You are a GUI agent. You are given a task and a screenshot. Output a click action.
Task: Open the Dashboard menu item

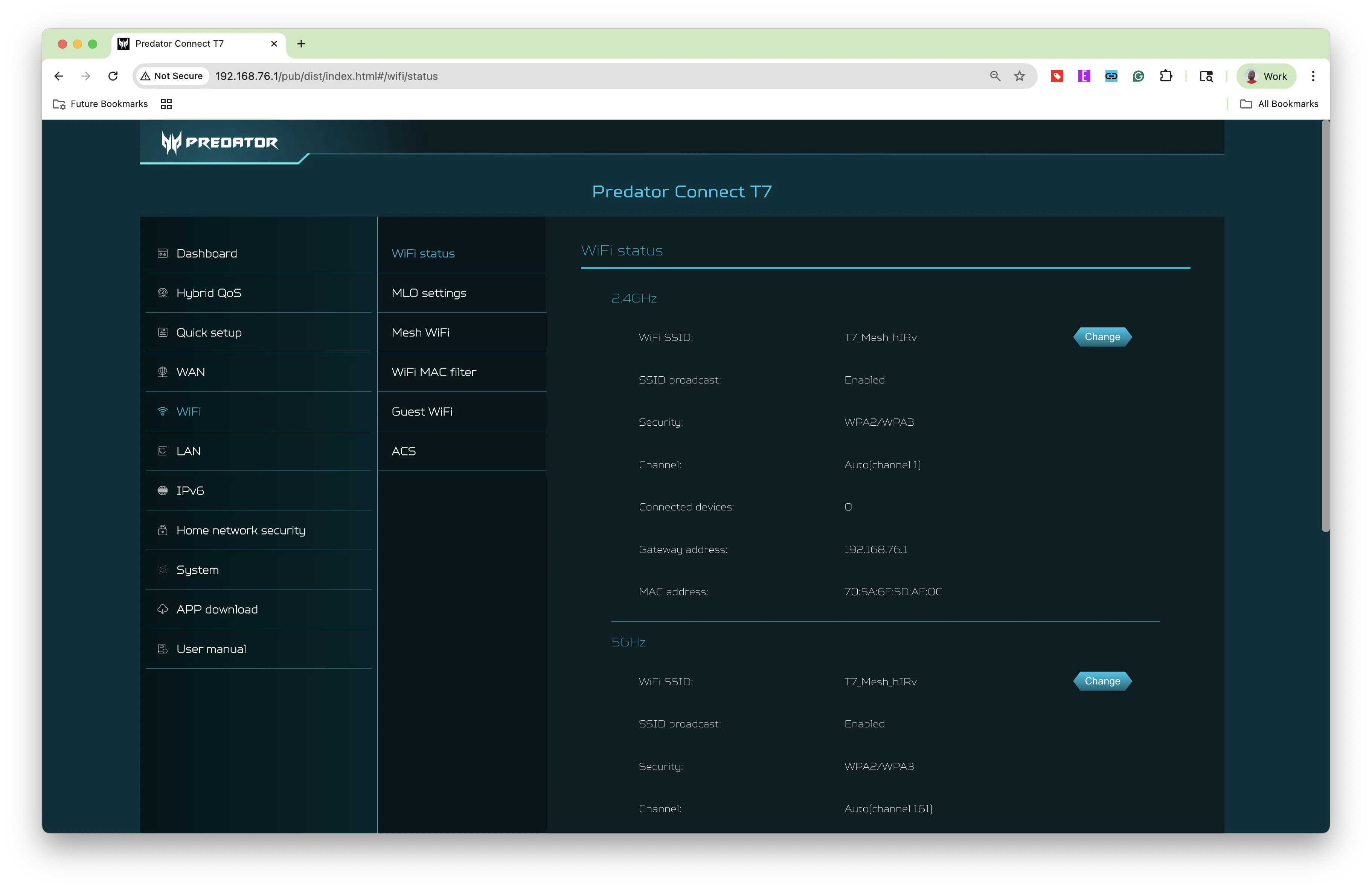click(258, 253)
